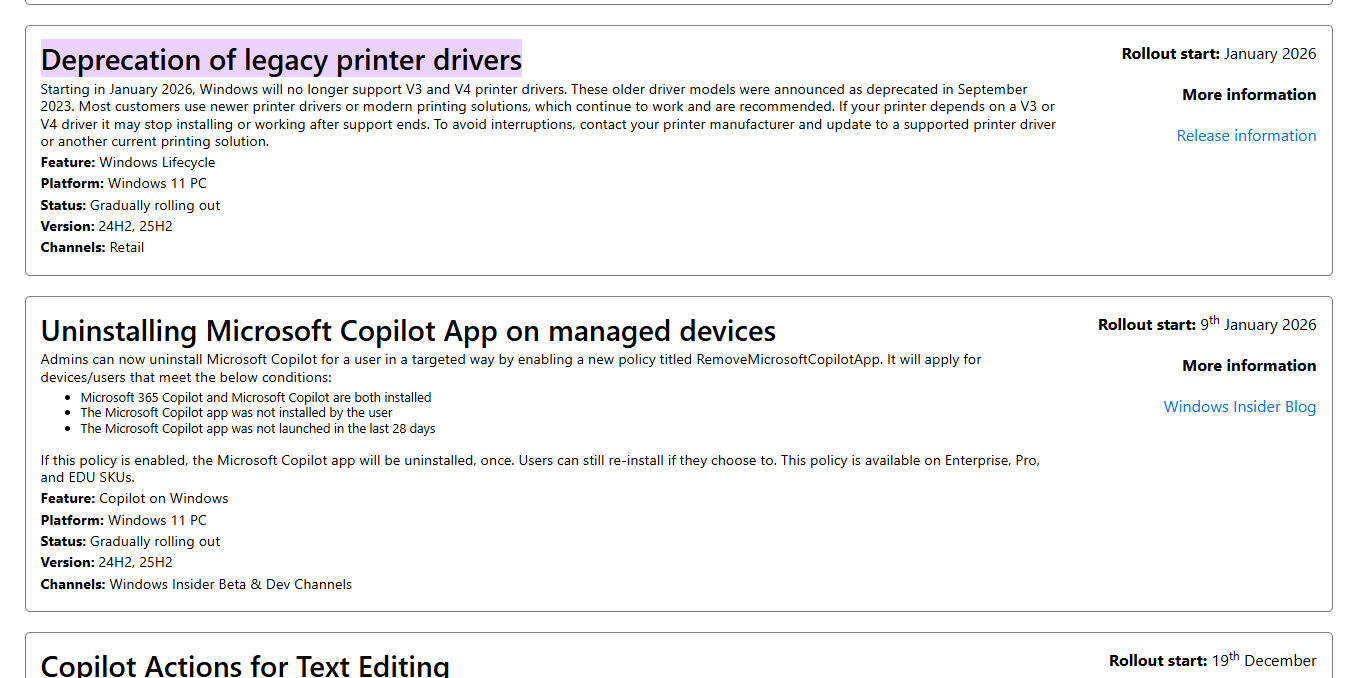Click 'Feature: Windows Lifecycle' line

click(x=128, y=162)
